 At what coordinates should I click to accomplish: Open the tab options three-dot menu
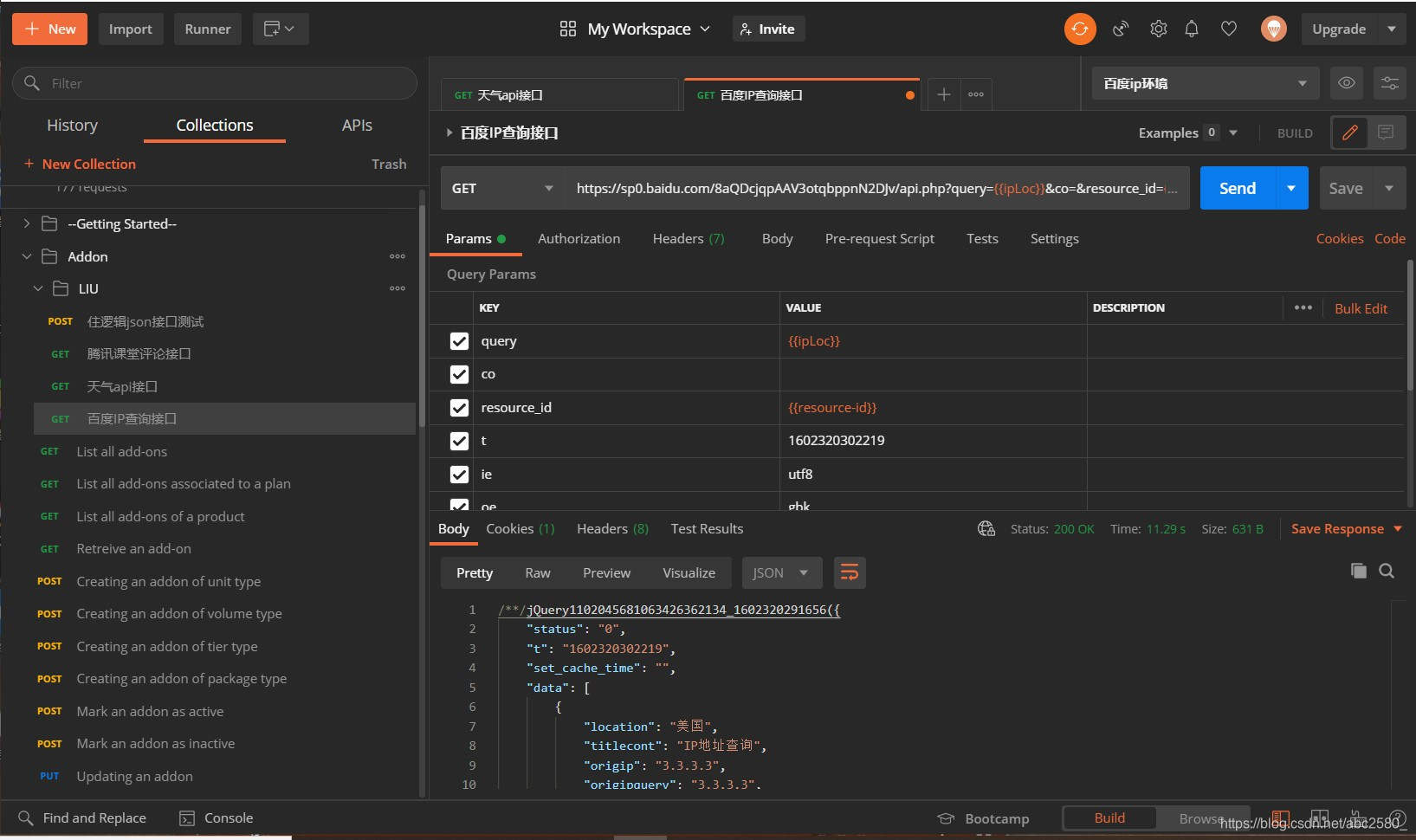tap(976, 94)
